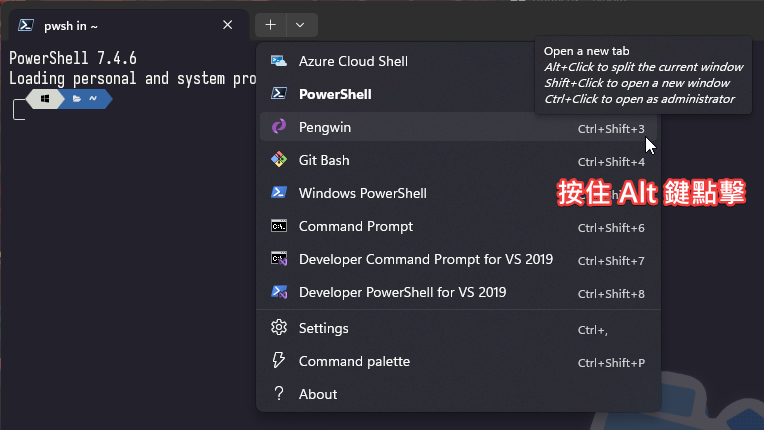Click the Git Bash icon

[x=279, y=160]
